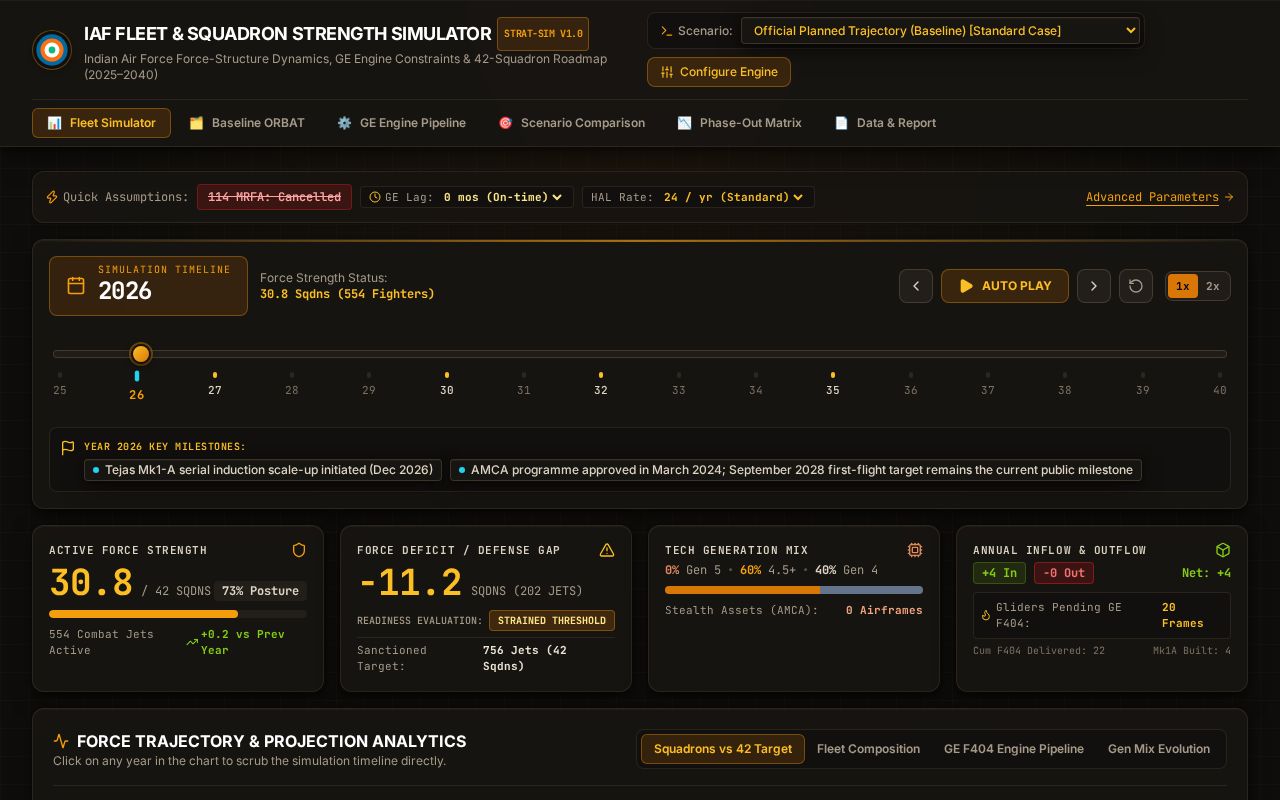
Task: Click the flame icon by Gliders Pending
Action: [x=986, y=615]
